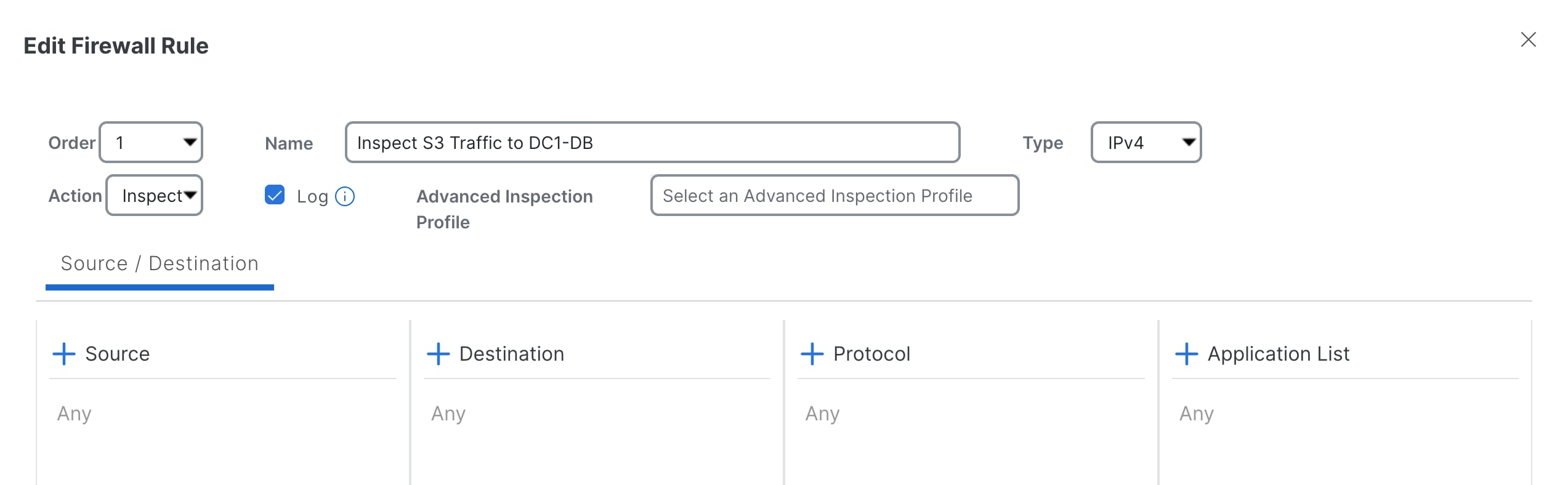Click the Any value under Source
This screenshot has height=485, width=1568.
[75, 414]
